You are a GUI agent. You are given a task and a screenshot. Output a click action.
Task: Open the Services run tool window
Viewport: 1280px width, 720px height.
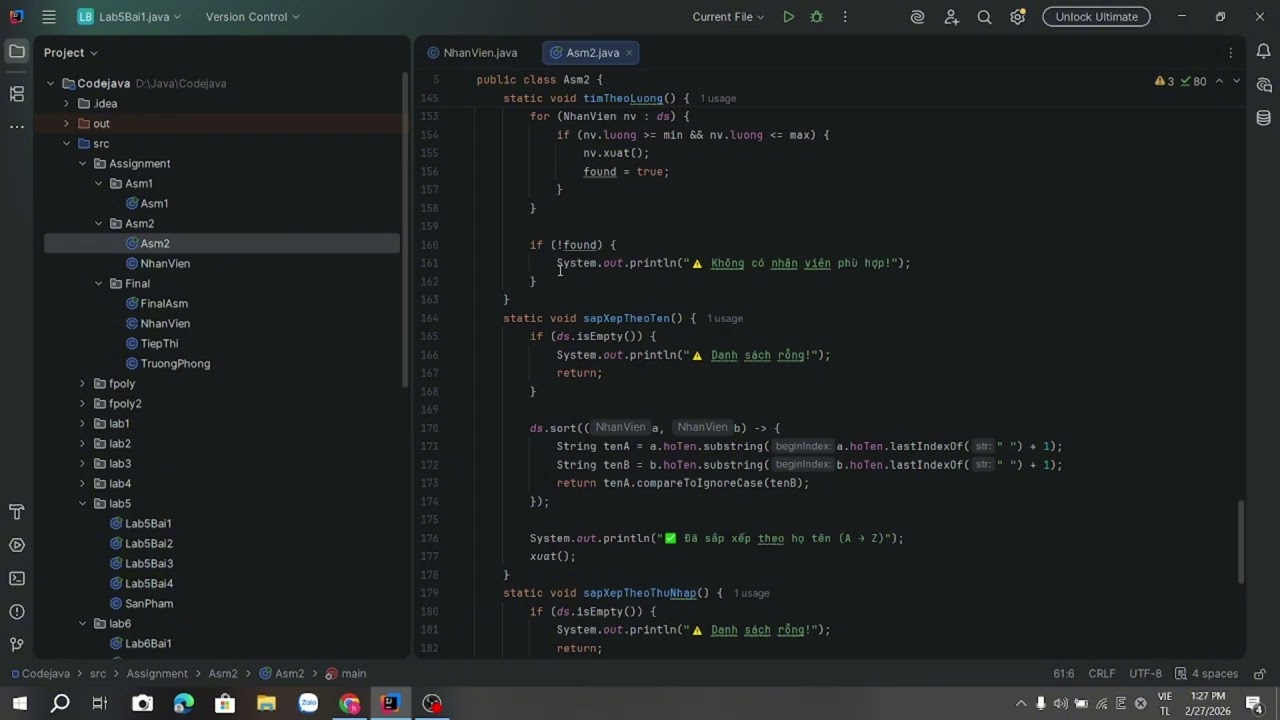17,545
